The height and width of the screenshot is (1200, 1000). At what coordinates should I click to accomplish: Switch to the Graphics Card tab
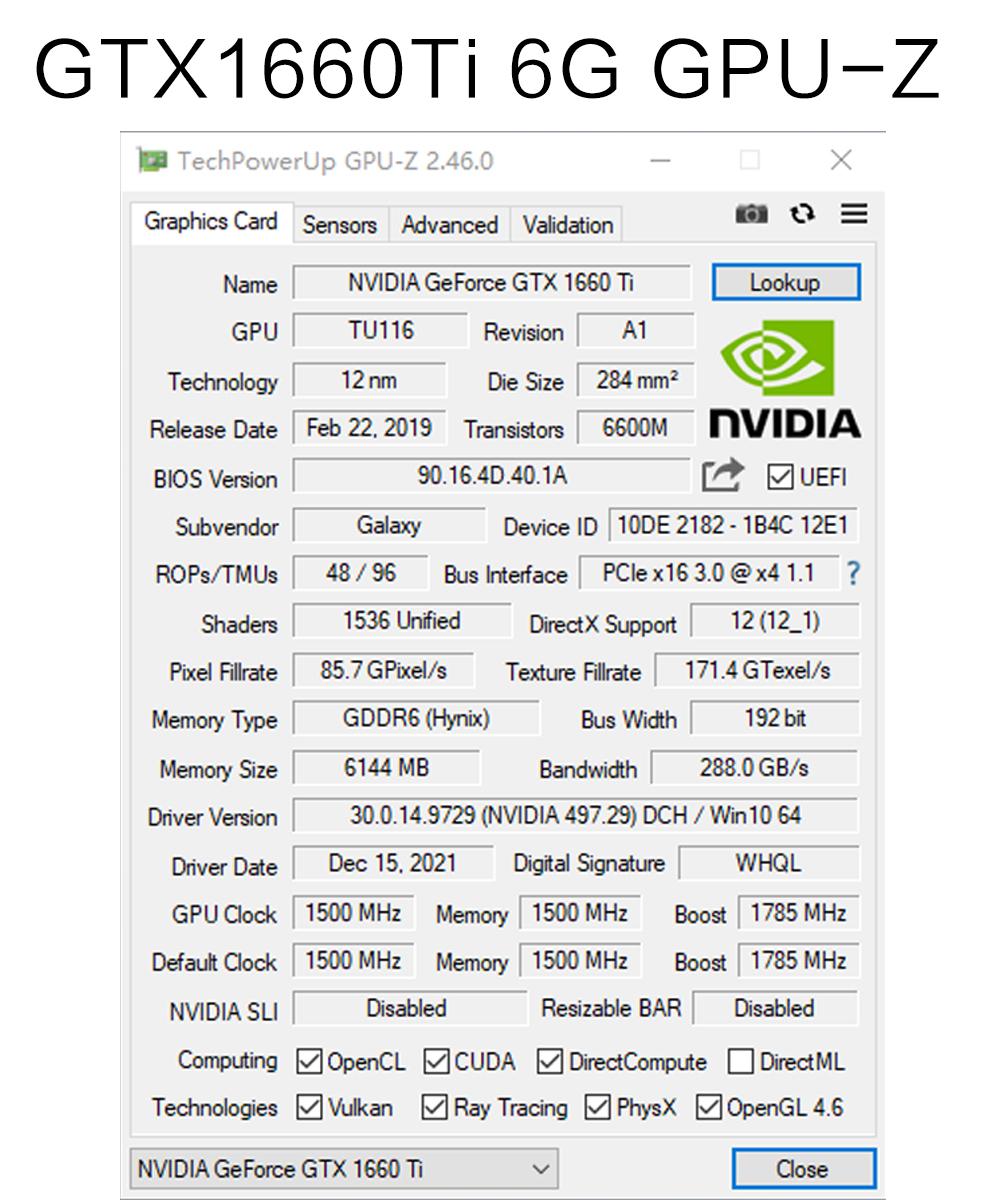tap(211, 222)
